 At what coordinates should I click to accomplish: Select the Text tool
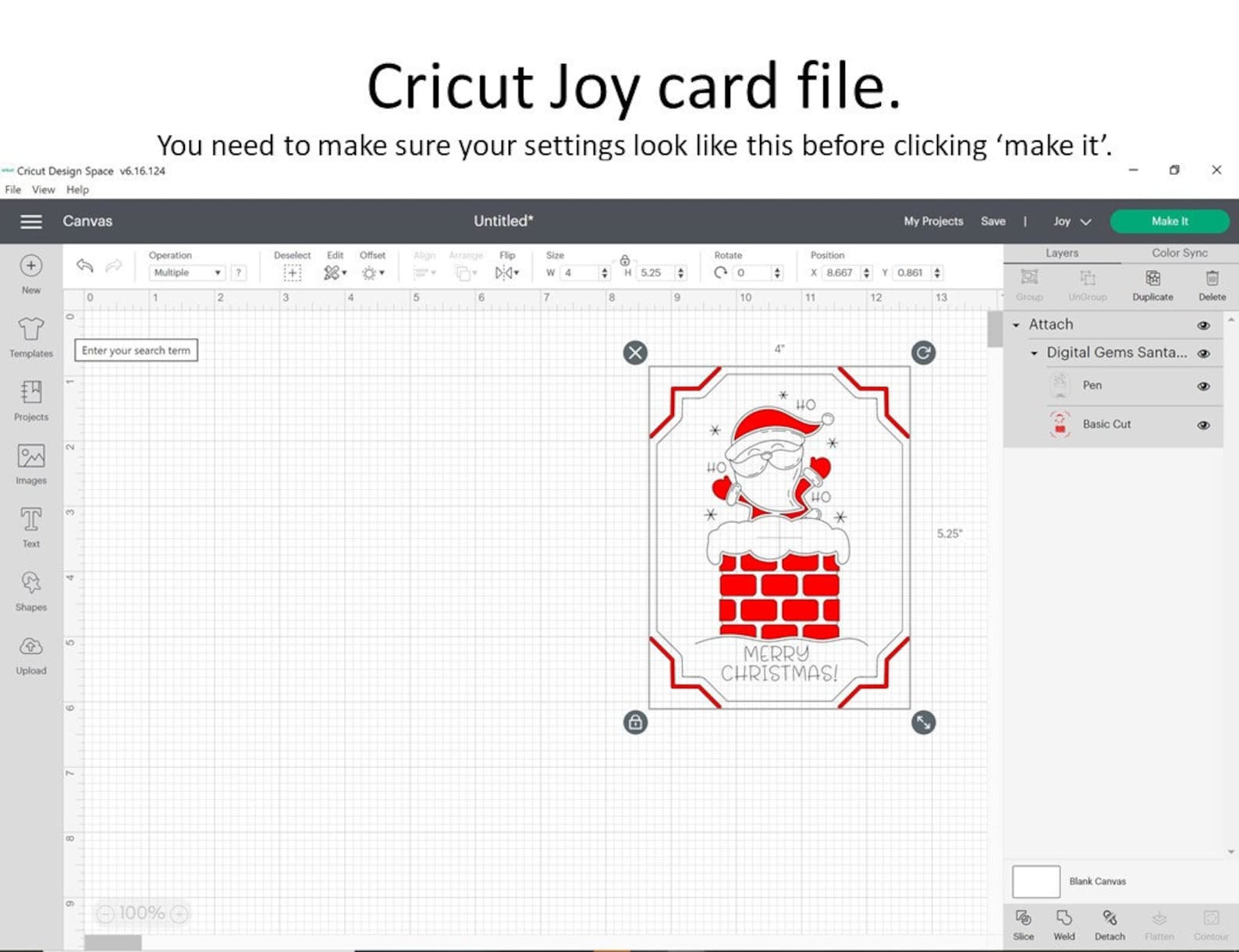tap(31, 527)
